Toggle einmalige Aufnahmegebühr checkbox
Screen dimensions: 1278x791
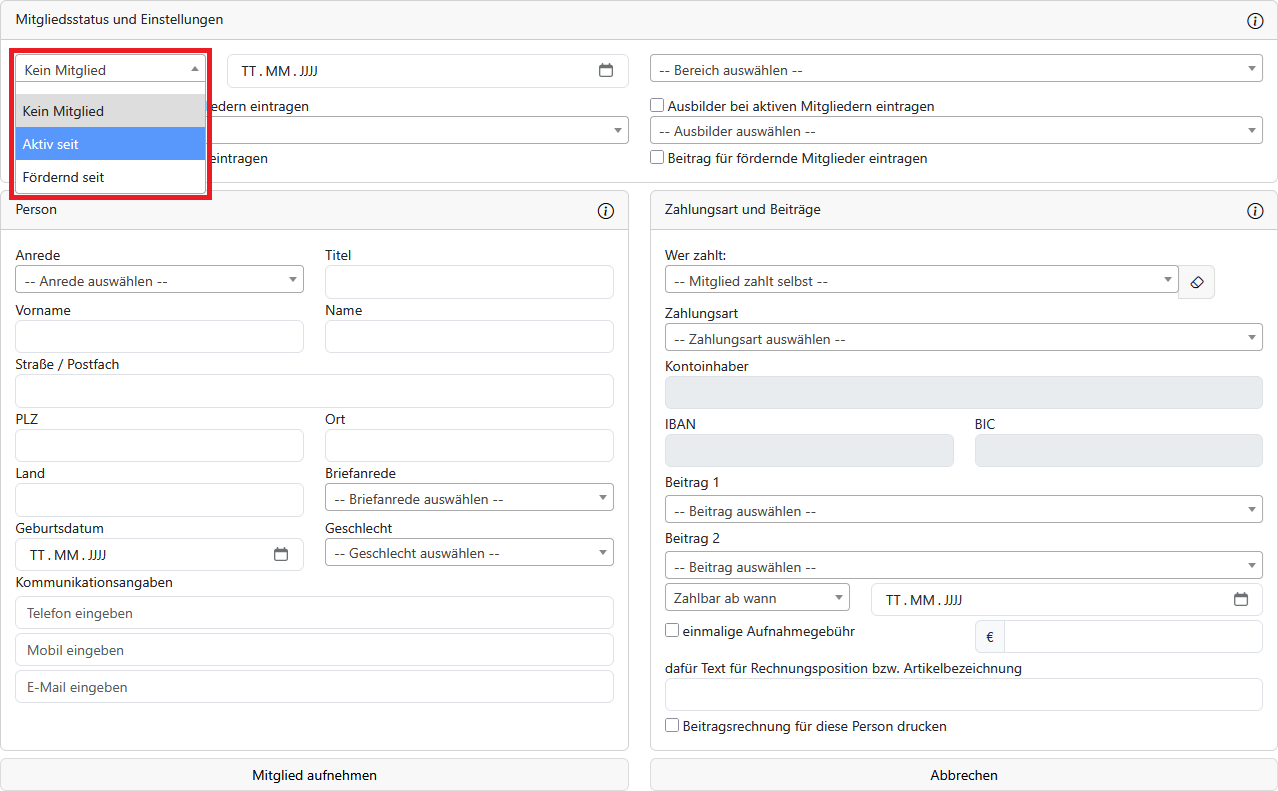[x=672, y=631]
